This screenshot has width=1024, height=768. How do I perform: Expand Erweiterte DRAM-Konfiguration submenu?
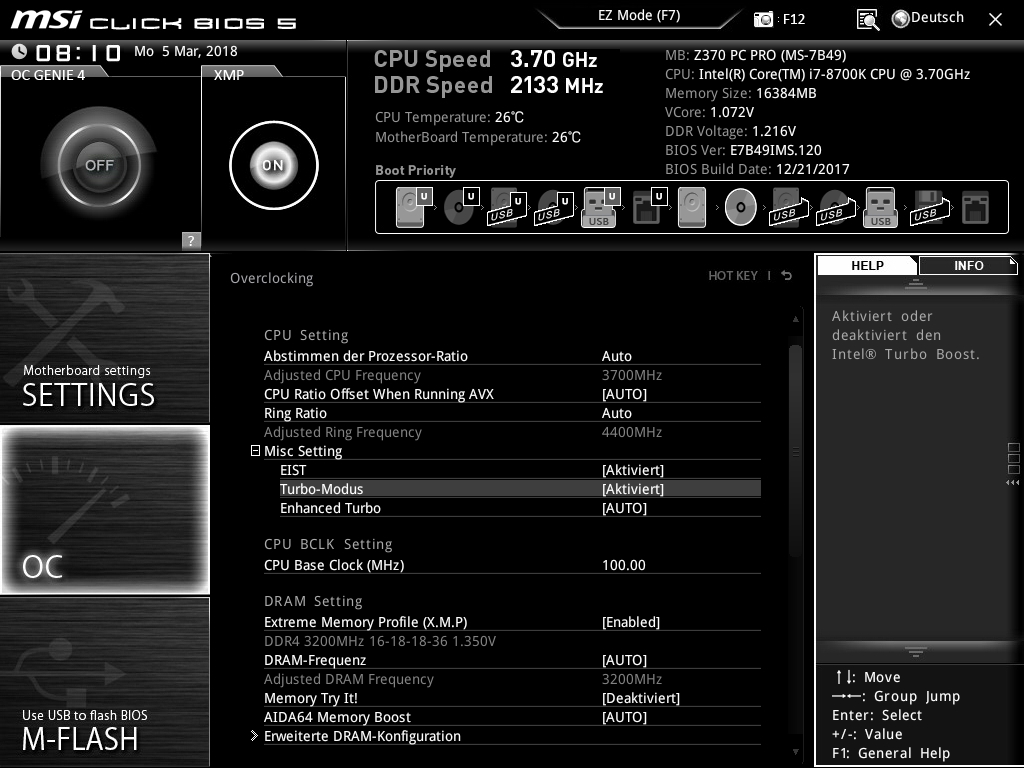(x=362, y=736)
